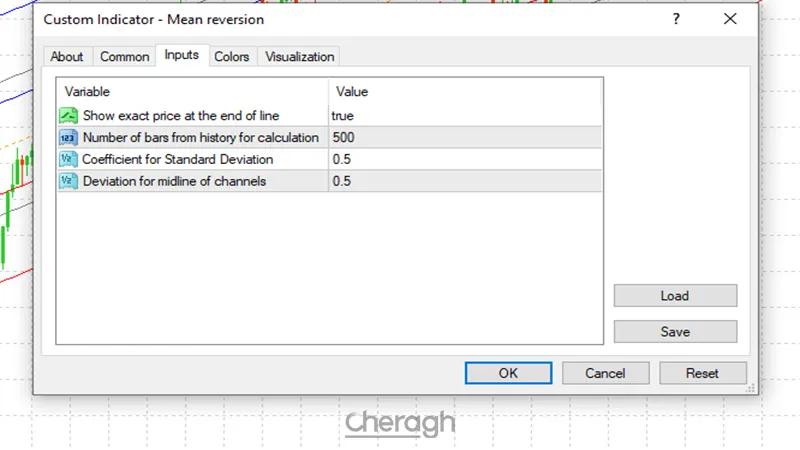
Task: Click the green chart icon beside Show exact price
Action: coord(69,116)
